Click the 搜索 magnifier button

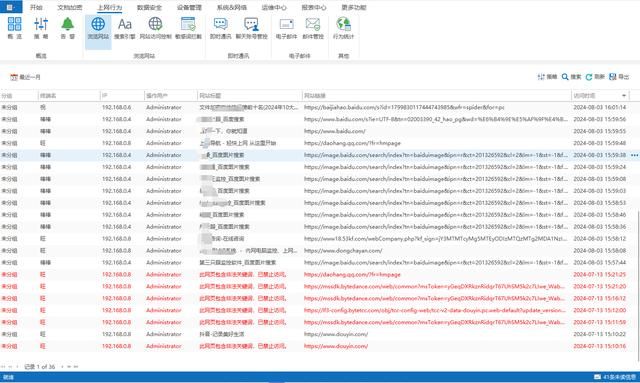pos(571,77)
